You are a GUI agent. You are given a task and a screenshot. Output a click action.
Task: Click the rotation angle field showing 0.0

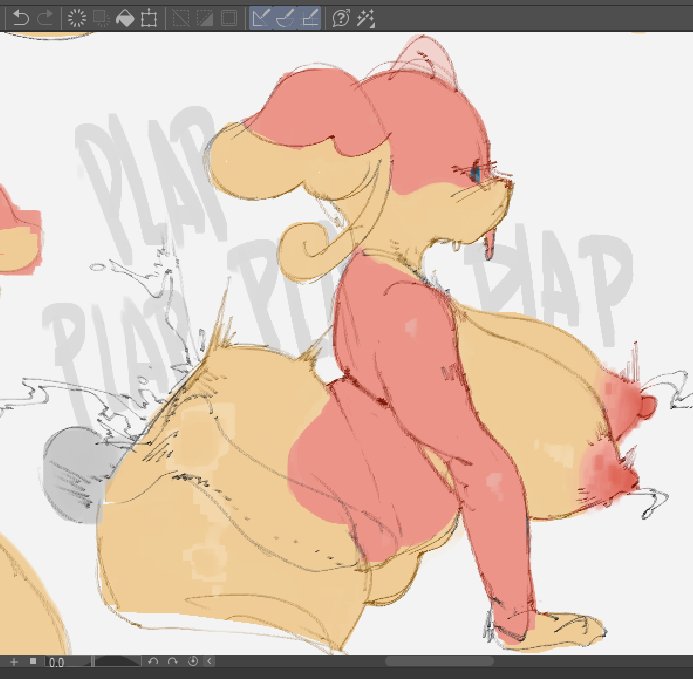[69, 662]
